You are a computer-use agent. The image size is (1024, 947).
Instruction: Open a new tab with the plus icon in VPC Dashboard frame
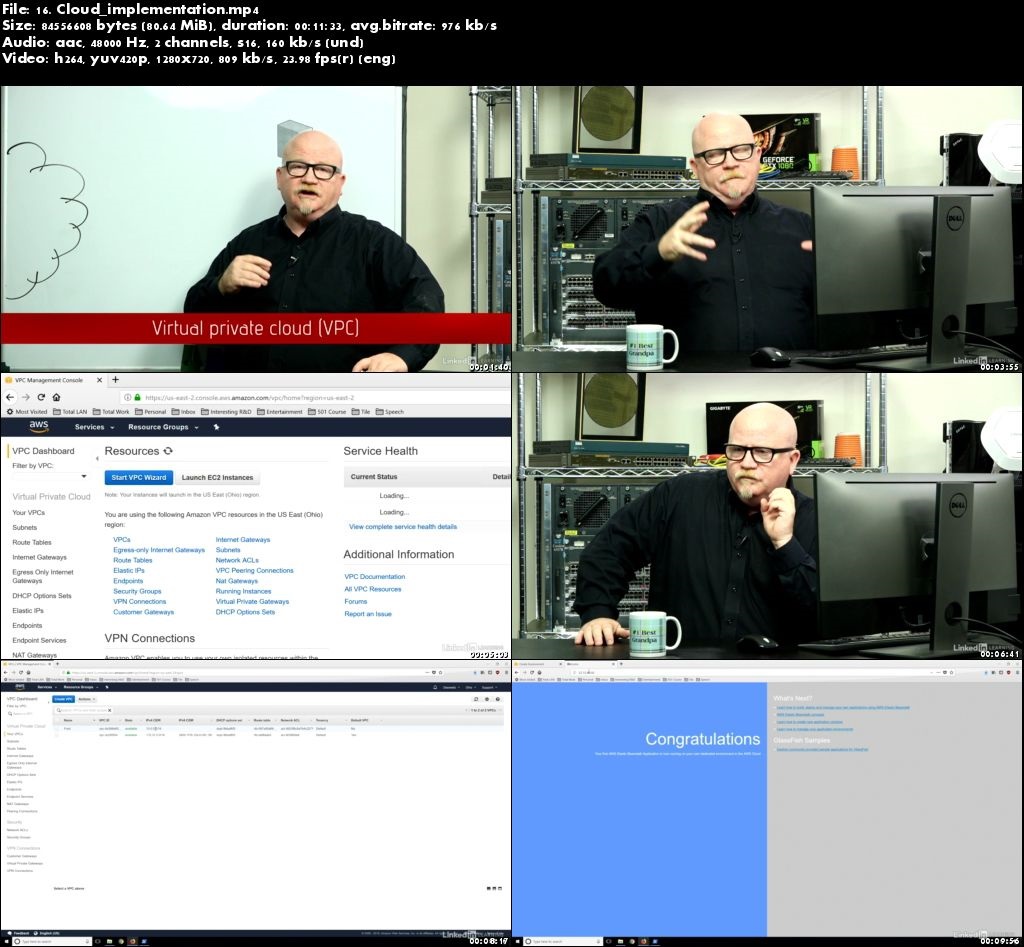[116, 379]
